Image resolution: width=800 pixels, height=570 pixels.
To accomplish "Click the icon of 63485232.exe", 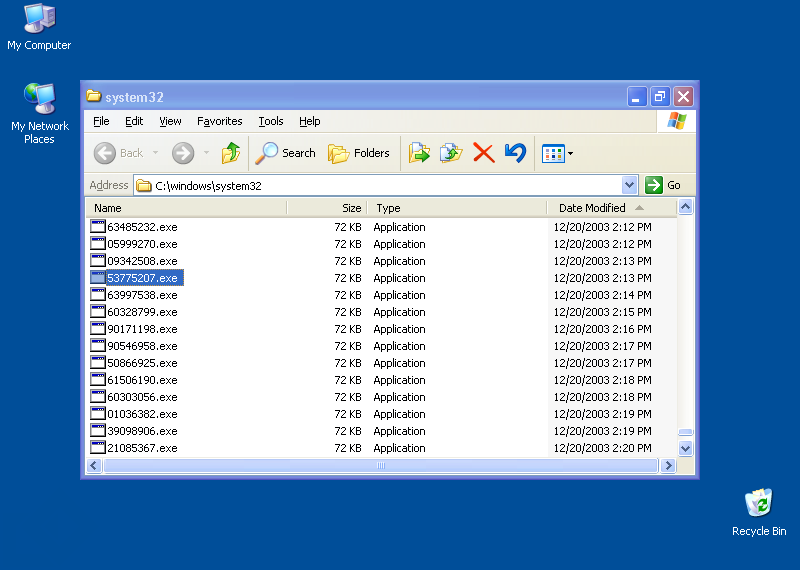I will (97, 226).
